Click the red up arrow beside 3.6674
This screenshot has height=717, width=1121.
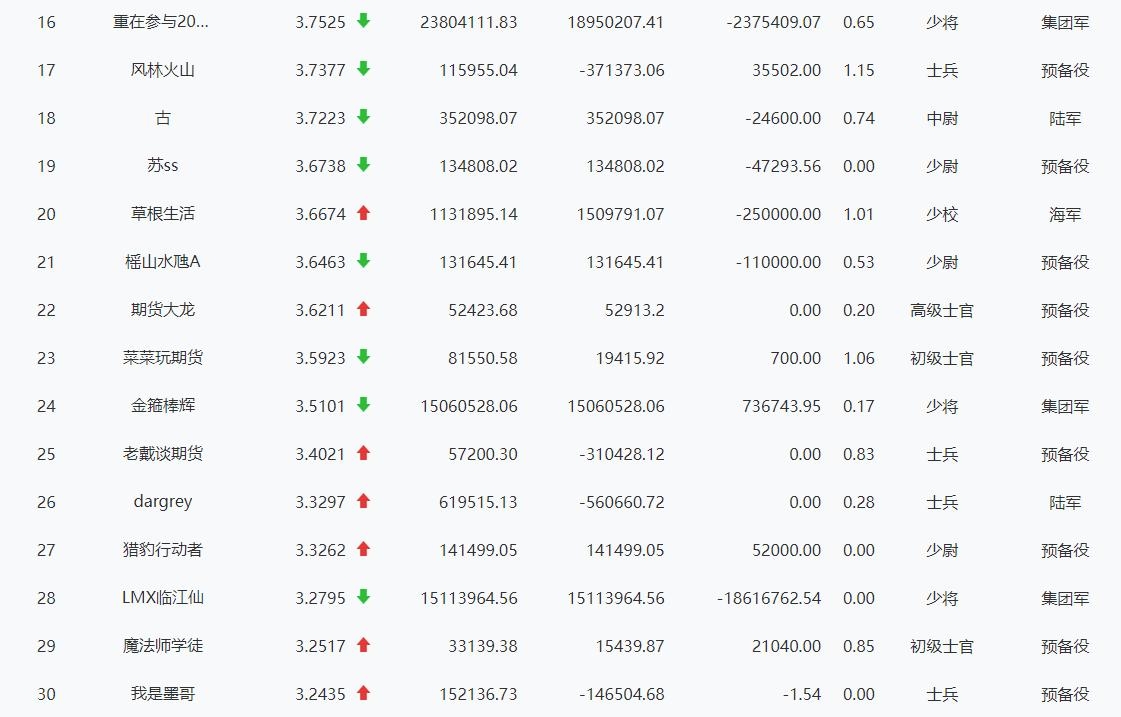pyautogui.click(x=363, y=213)
